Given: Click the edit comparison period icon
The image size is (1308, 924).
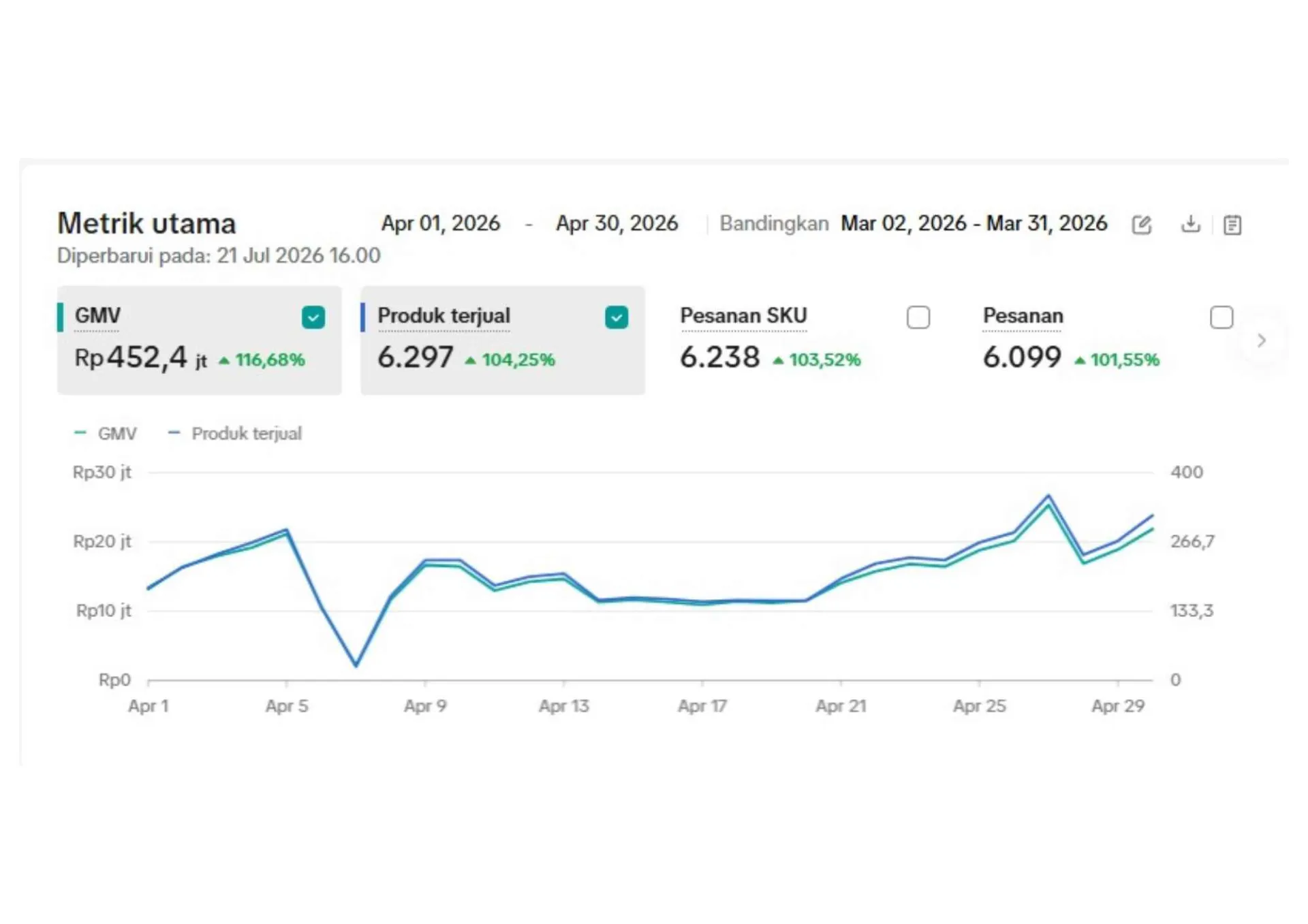Looking at the screenshot, I should pyautogui.click(x=1142, y=224).
